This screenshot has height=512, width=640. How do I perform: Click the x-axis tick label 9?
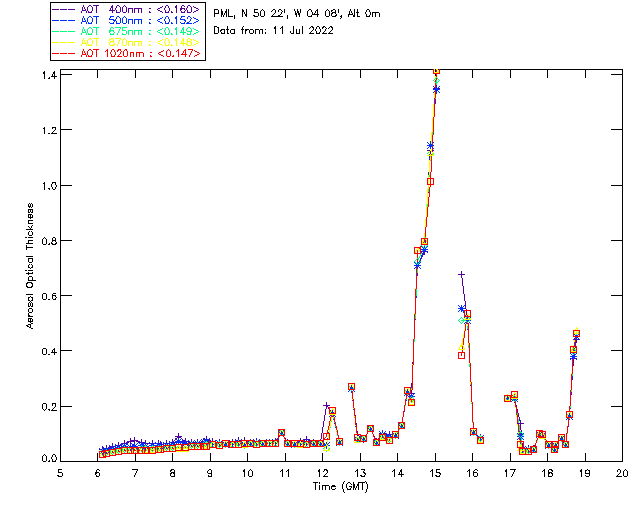pyautogui.click(x=210, y=473)
